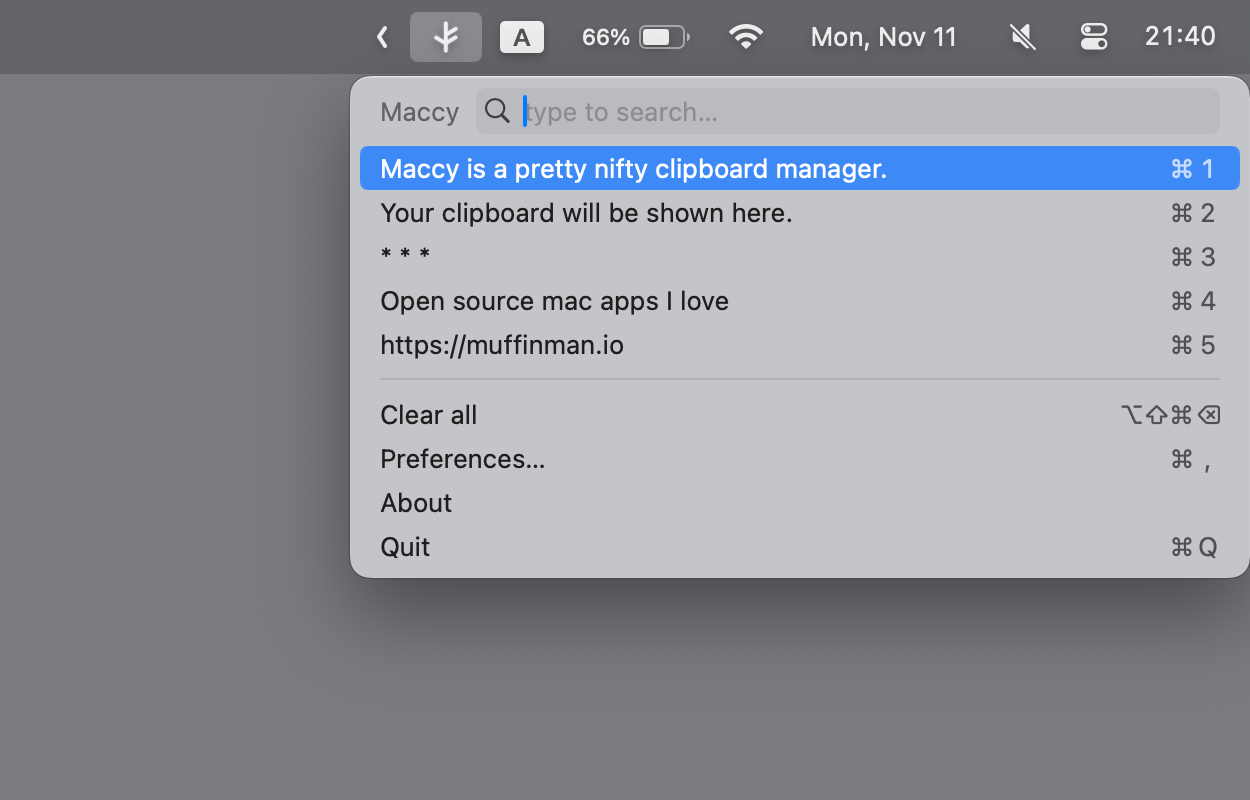This screenshot has width=1250, height=800.
Task: Click the Maccy title label
Action: click(x=419, y=112)
